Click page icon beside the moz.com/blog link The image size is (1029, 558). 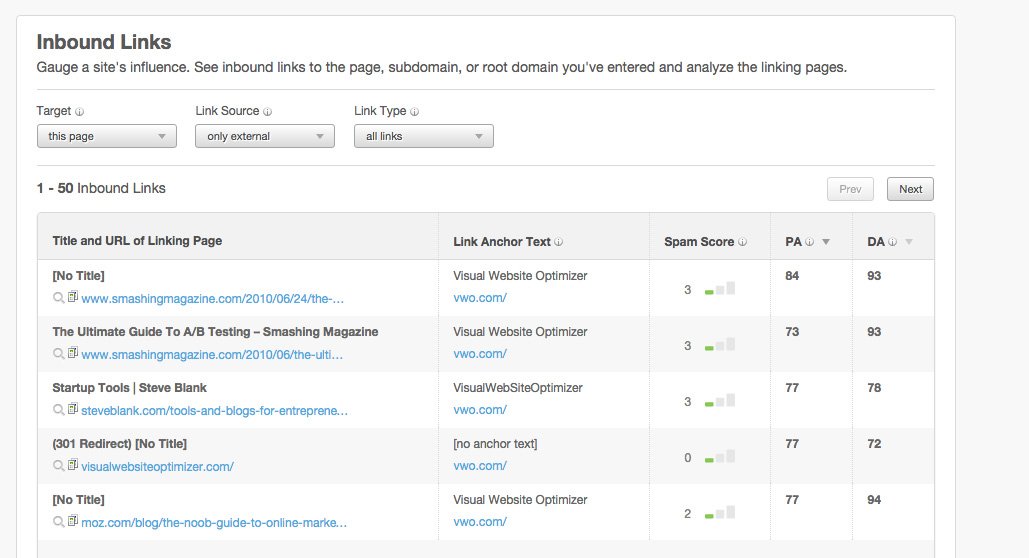(73, 520)
